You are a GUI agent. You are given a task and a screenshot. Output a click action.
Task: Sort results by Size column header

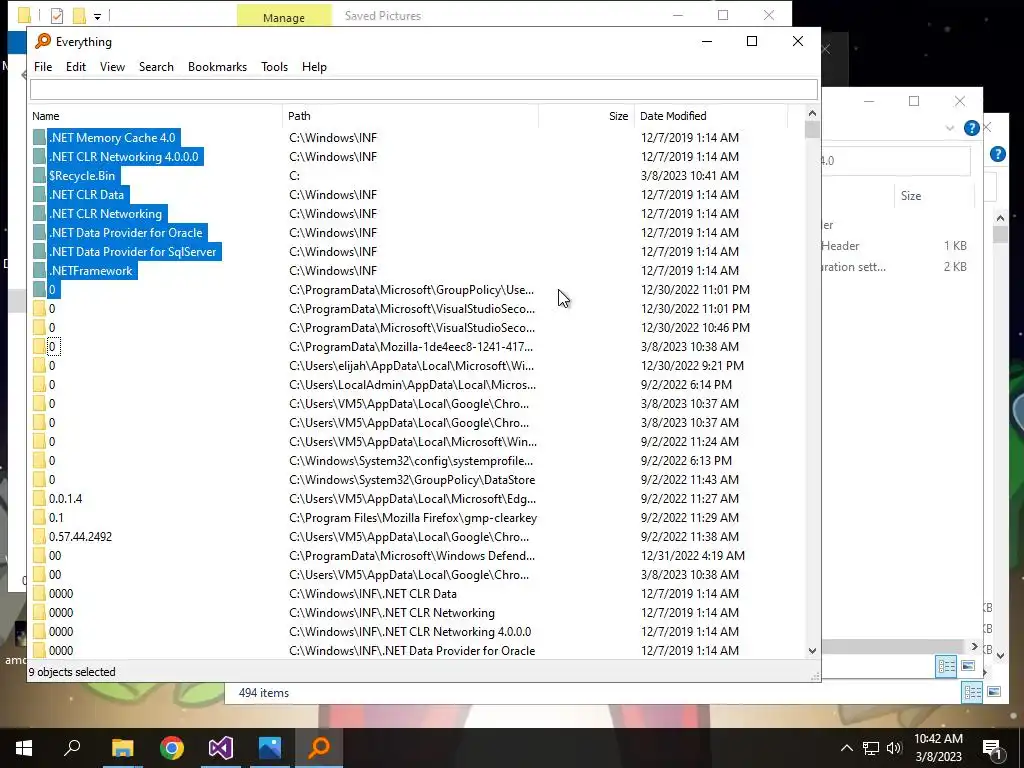pyautogui.click(x=586, y=116)
